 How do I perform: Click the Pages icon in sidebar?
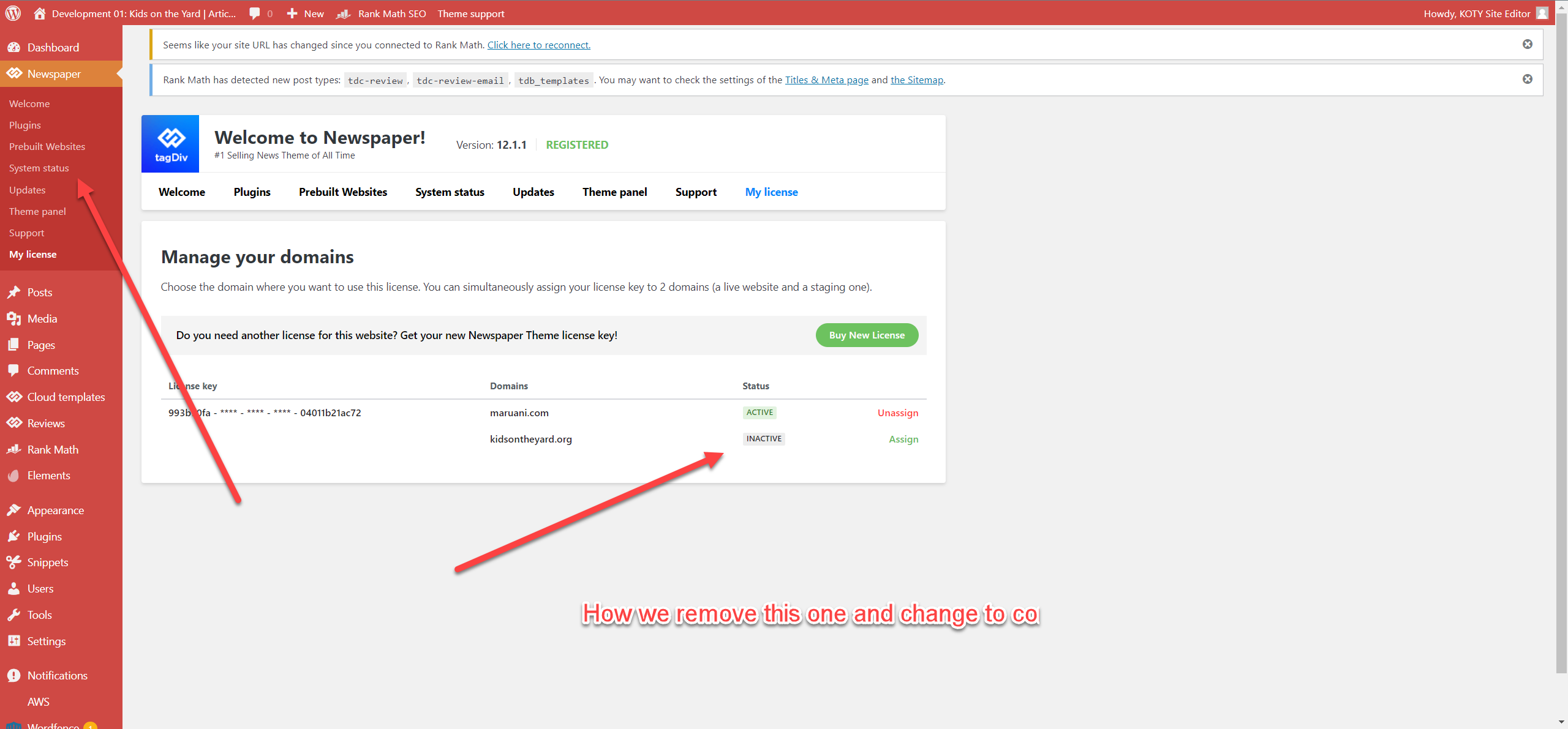point(14,345)
